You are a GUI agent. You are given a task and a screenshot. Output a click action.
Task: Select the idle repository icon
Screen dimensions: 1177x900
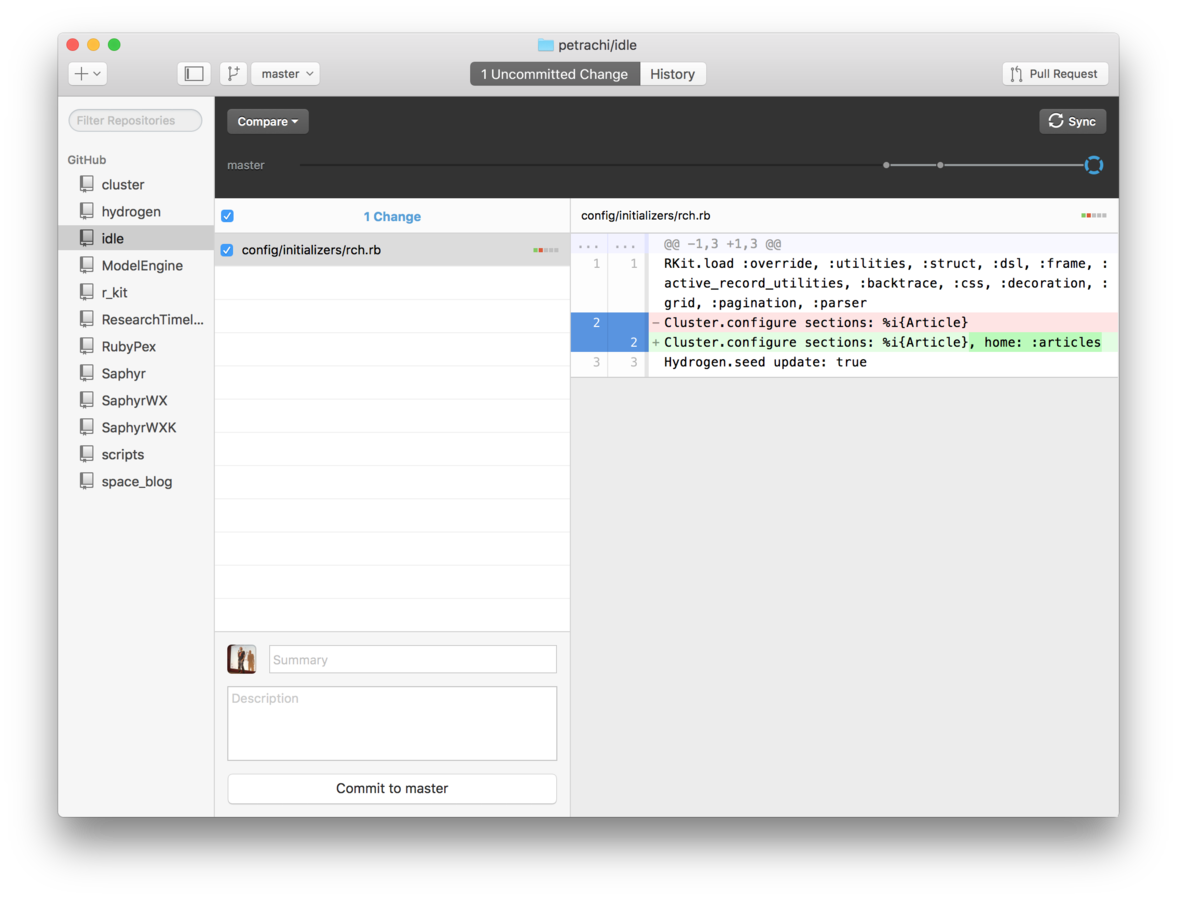tap(87, 238)
